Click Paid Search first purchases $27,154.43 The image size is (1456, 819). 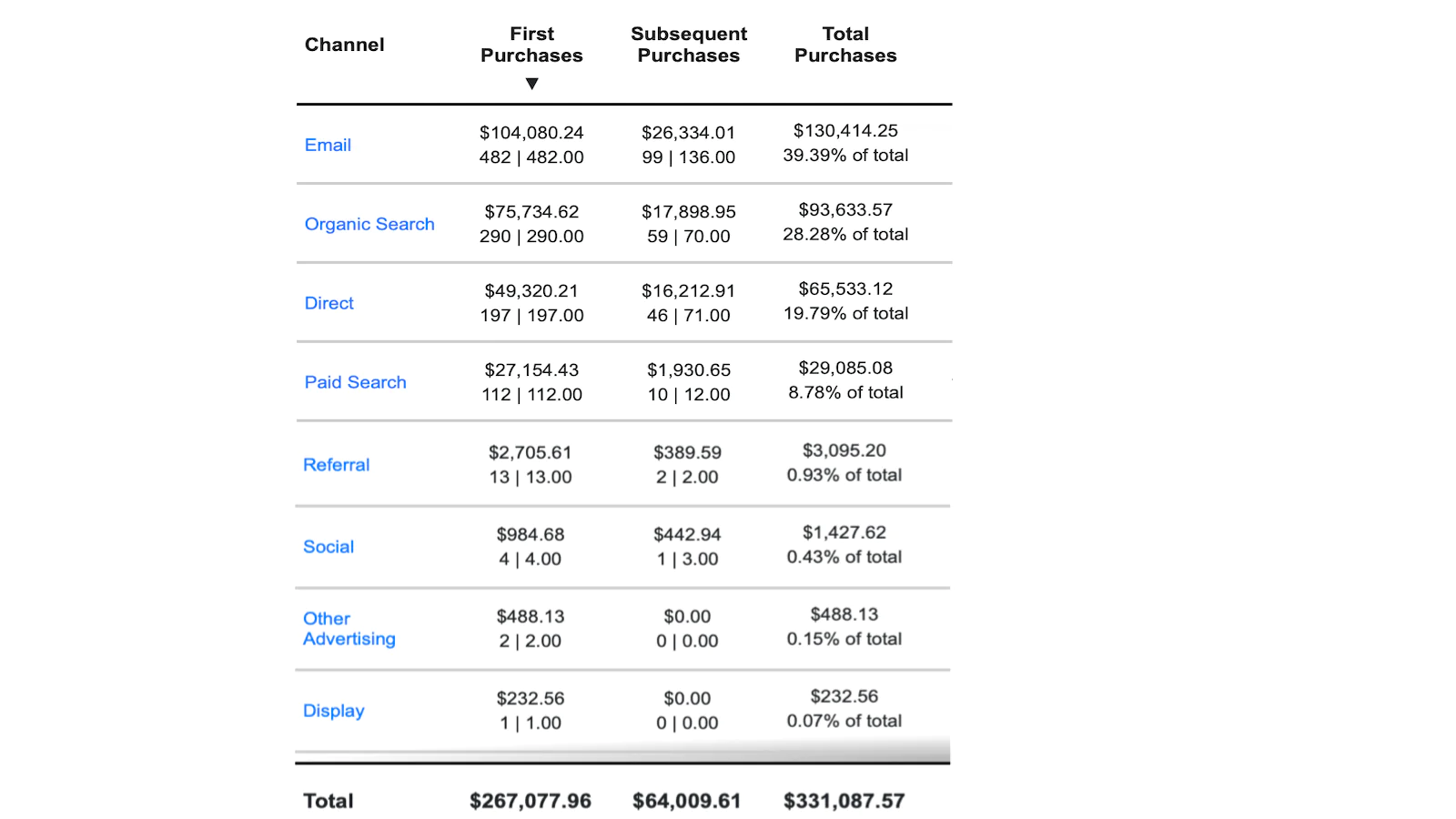point(531,370)
